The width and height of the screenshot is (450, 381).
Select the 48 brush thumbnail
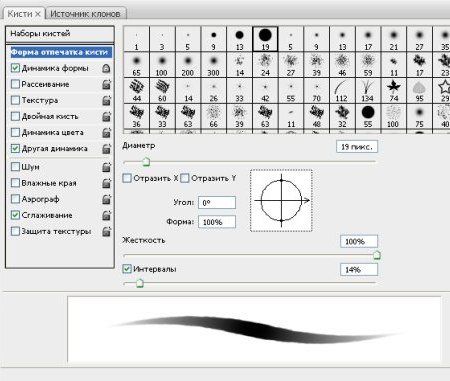pos(316,116)
